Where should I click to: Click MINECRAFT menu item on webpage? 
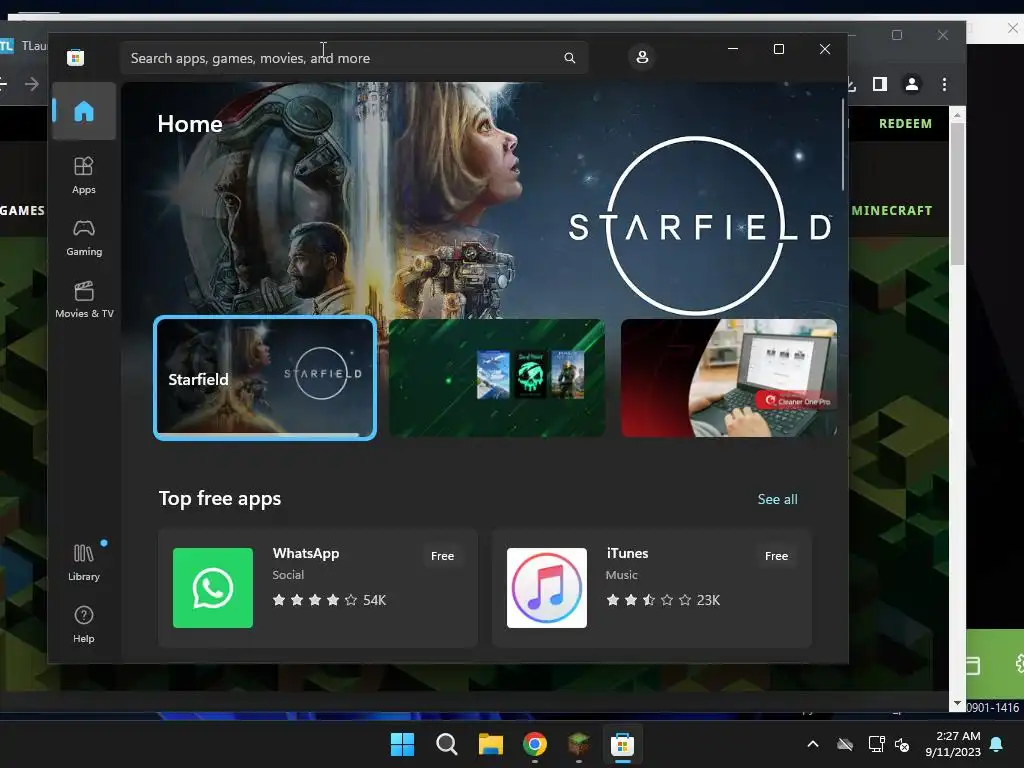coord(891,211)
